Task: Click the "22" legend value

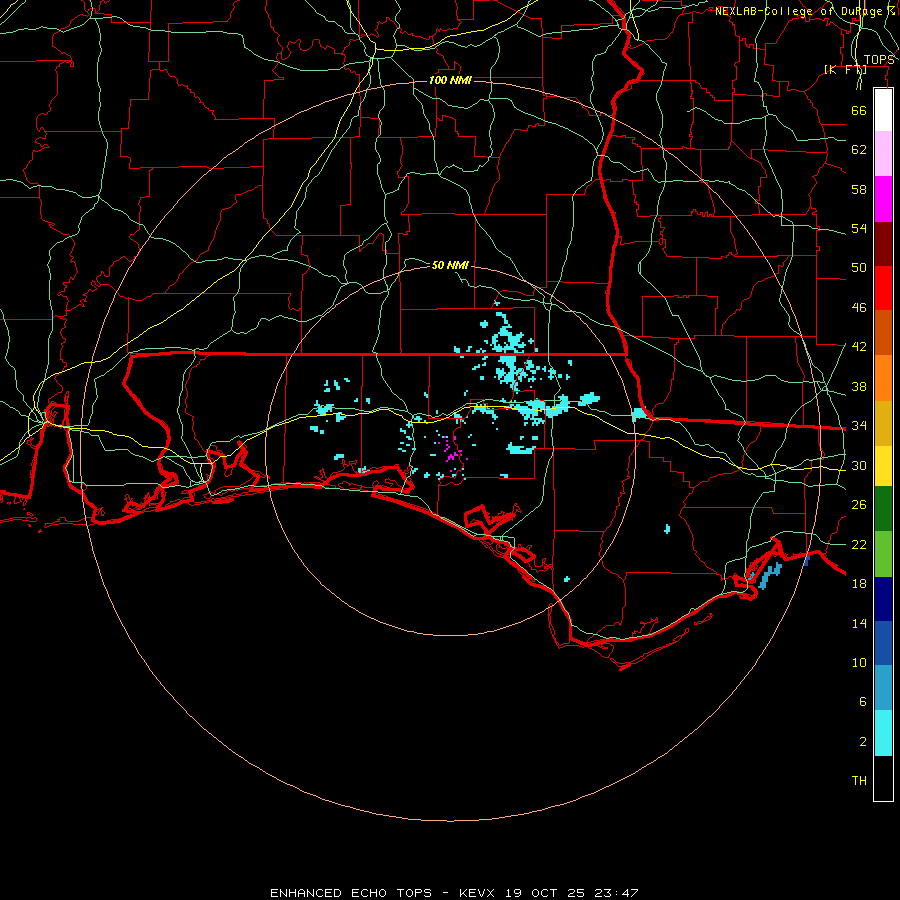Action: click(859, 544)
